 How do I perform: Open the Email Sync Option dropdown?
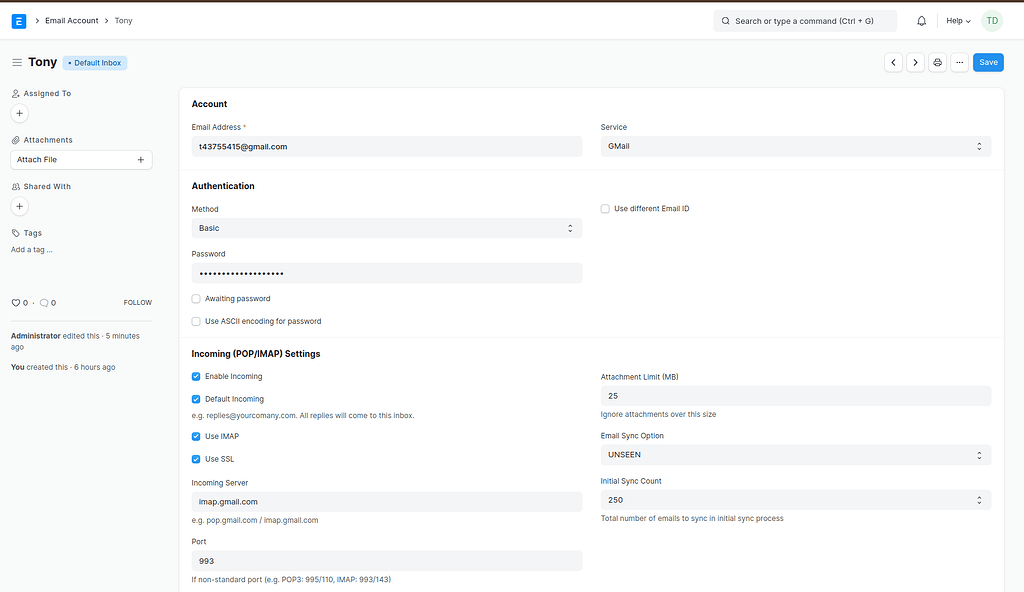pyautogui.click(x=793, y=454)
